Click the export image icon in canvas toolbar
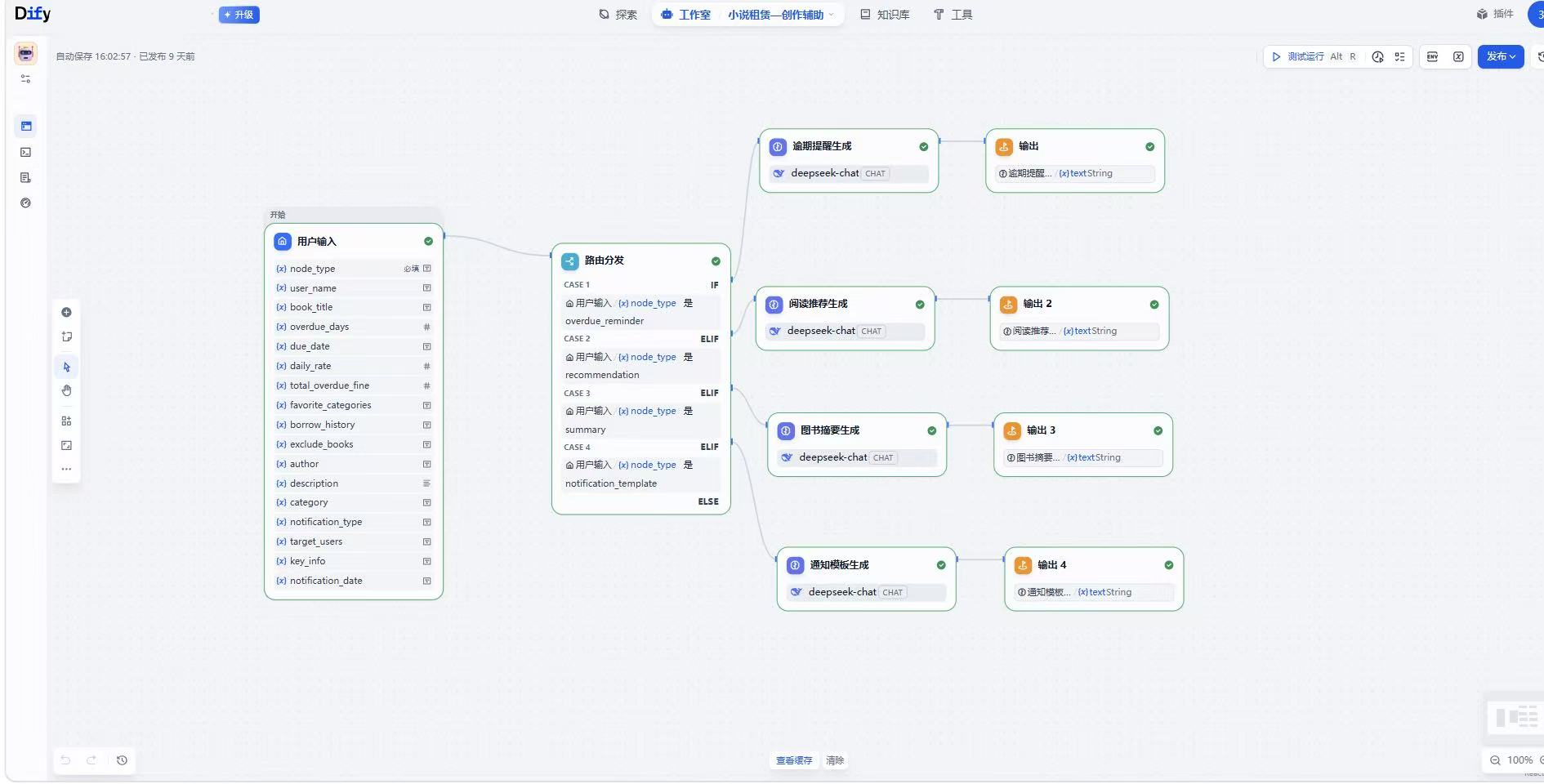Screen dimensions: 1544x784 tap(67, 445)
